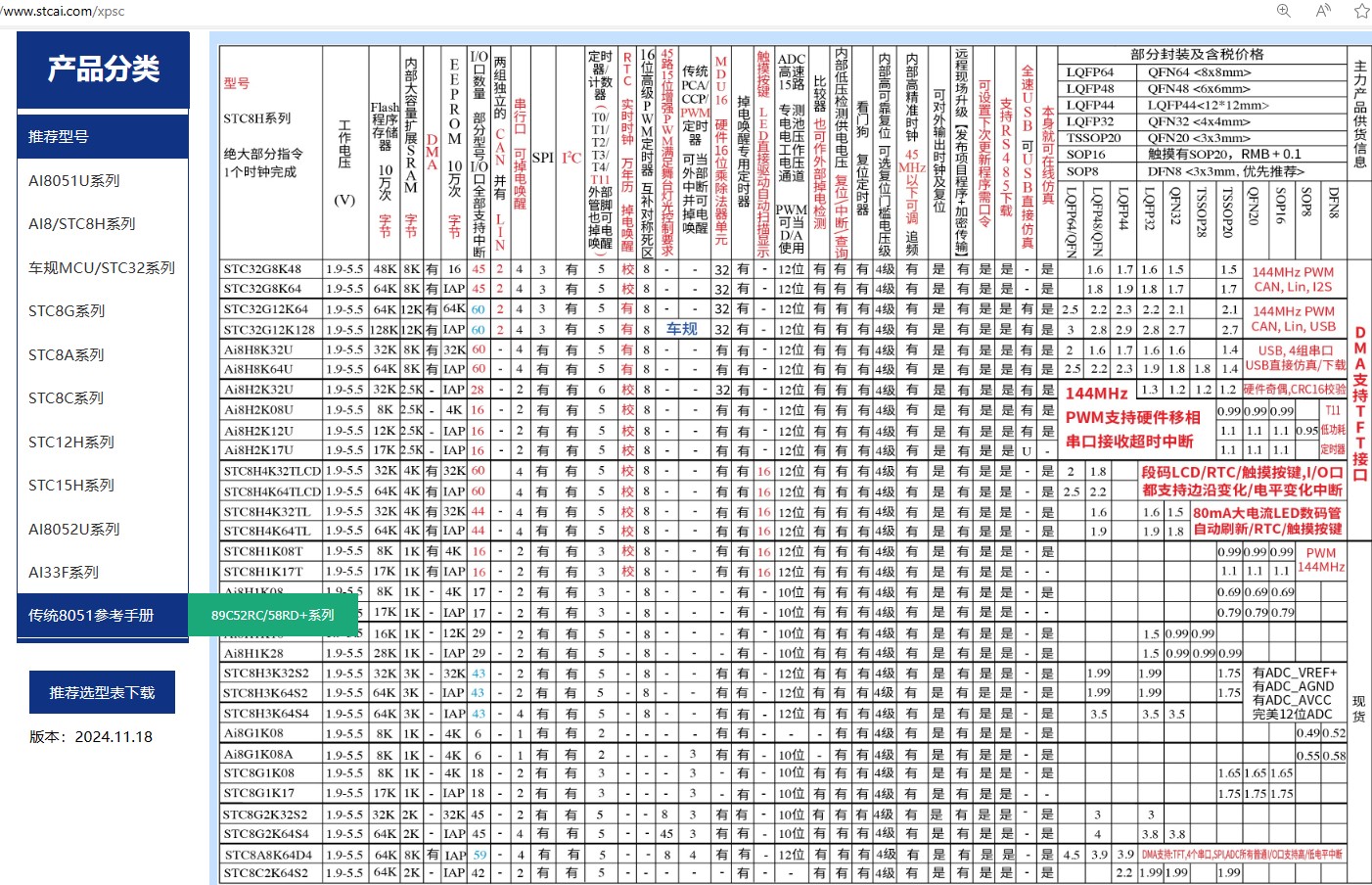Click the 144MHz PWM CAN, Lin, I2S note
This screenshot has height=885, width=1372.
click(x=1293, y=279)
